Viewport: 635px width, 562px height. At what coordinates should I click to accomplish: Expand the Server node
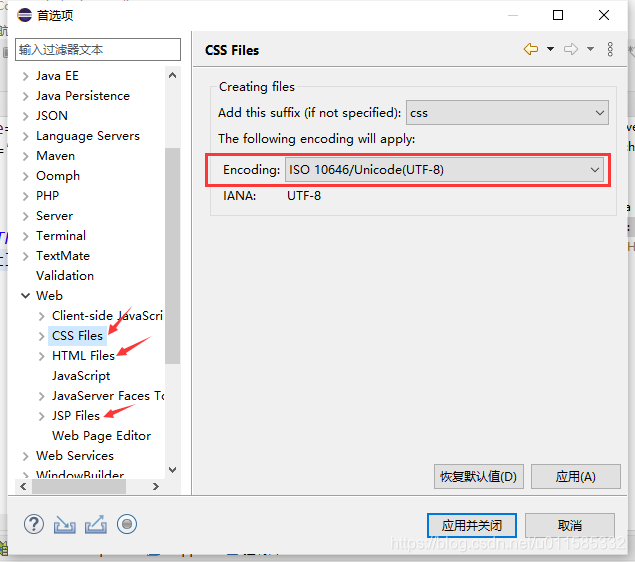tap(26, 216)
